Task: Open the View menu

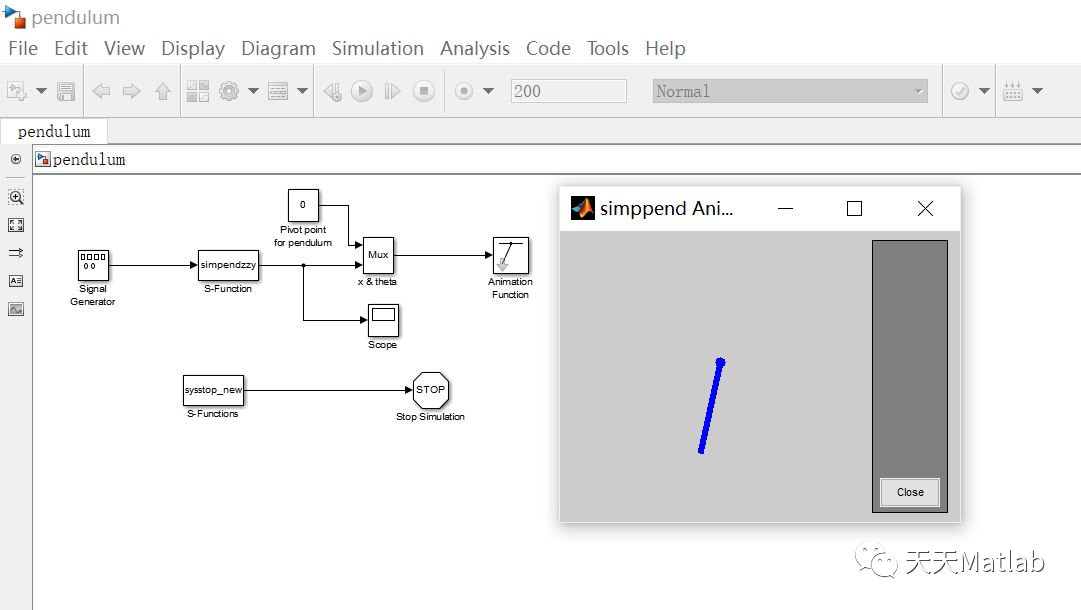Action: [x=124, y=48]
